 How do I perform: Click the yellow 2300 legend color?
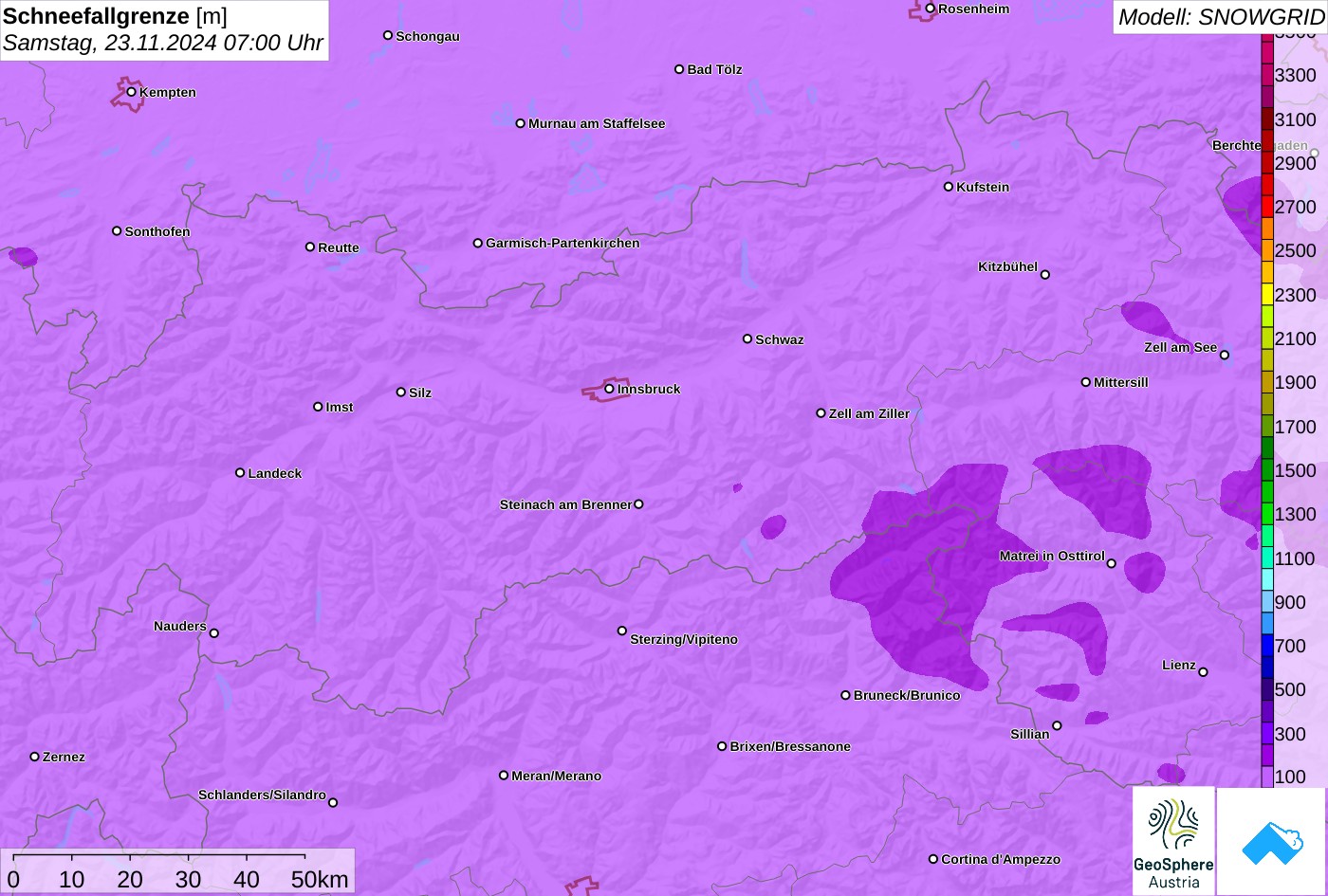point(1267,295)
